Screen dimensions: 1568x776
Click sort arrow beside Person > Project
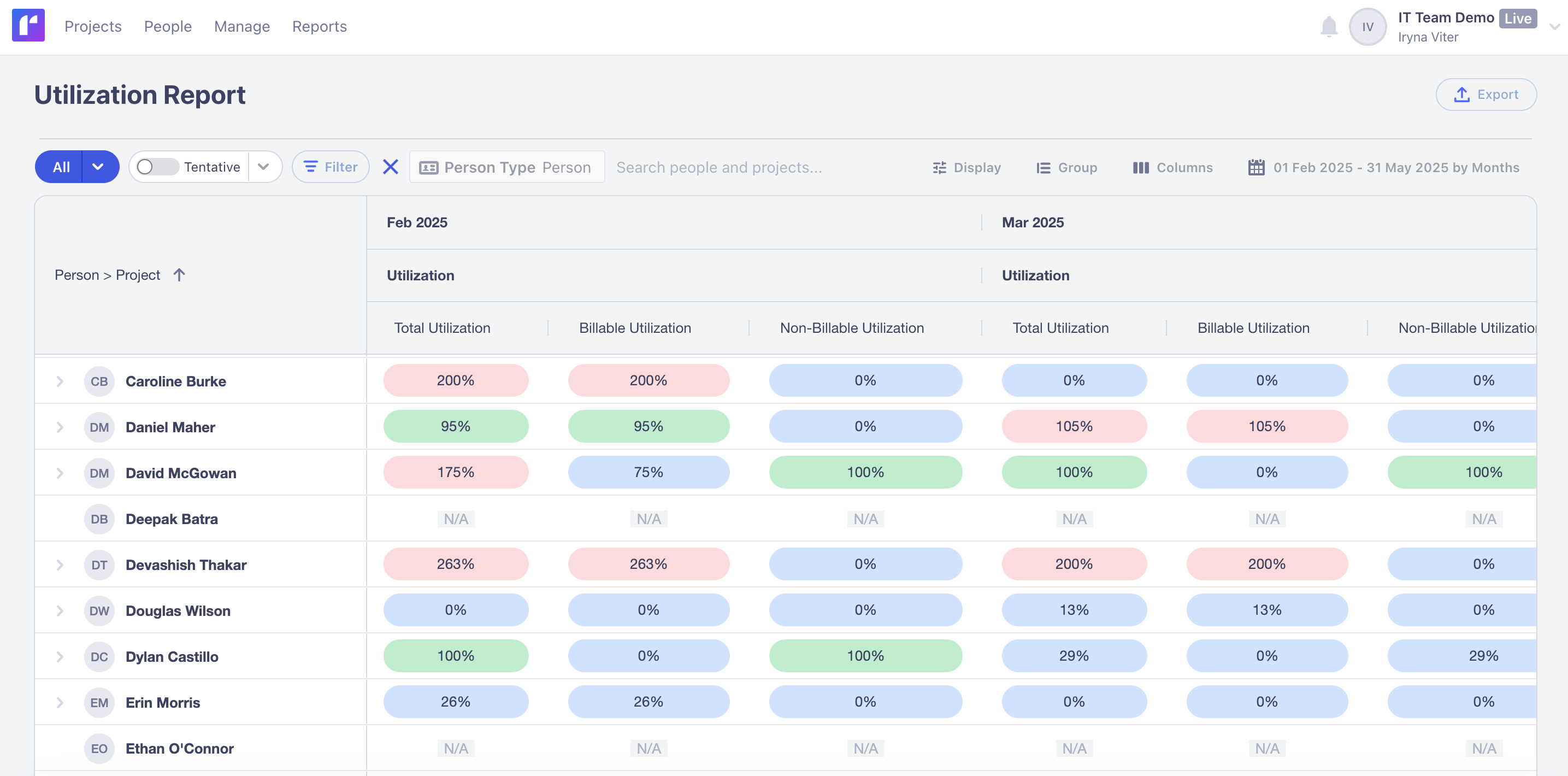point(179,275)
